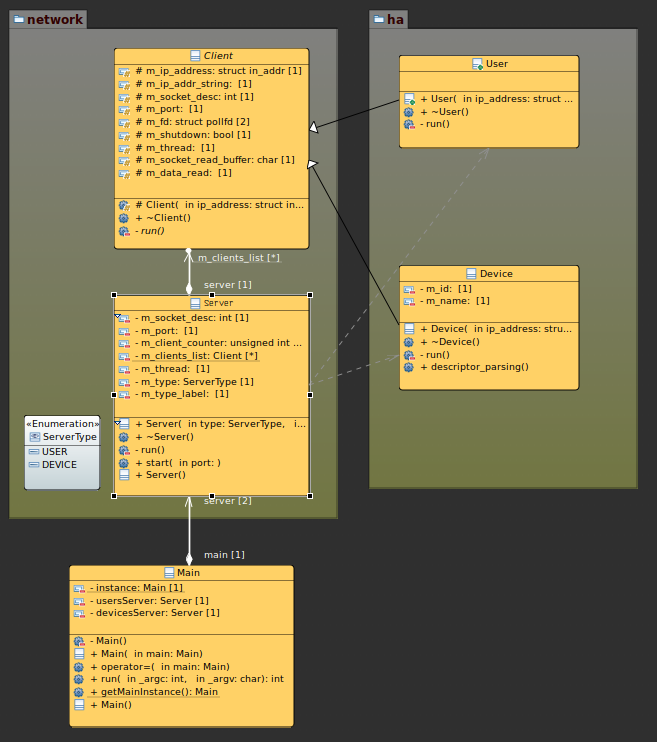The height and width of the screenshot is (742, 657).
Task: Click the gear icon beside ~Client()
Action: (124, 218)
